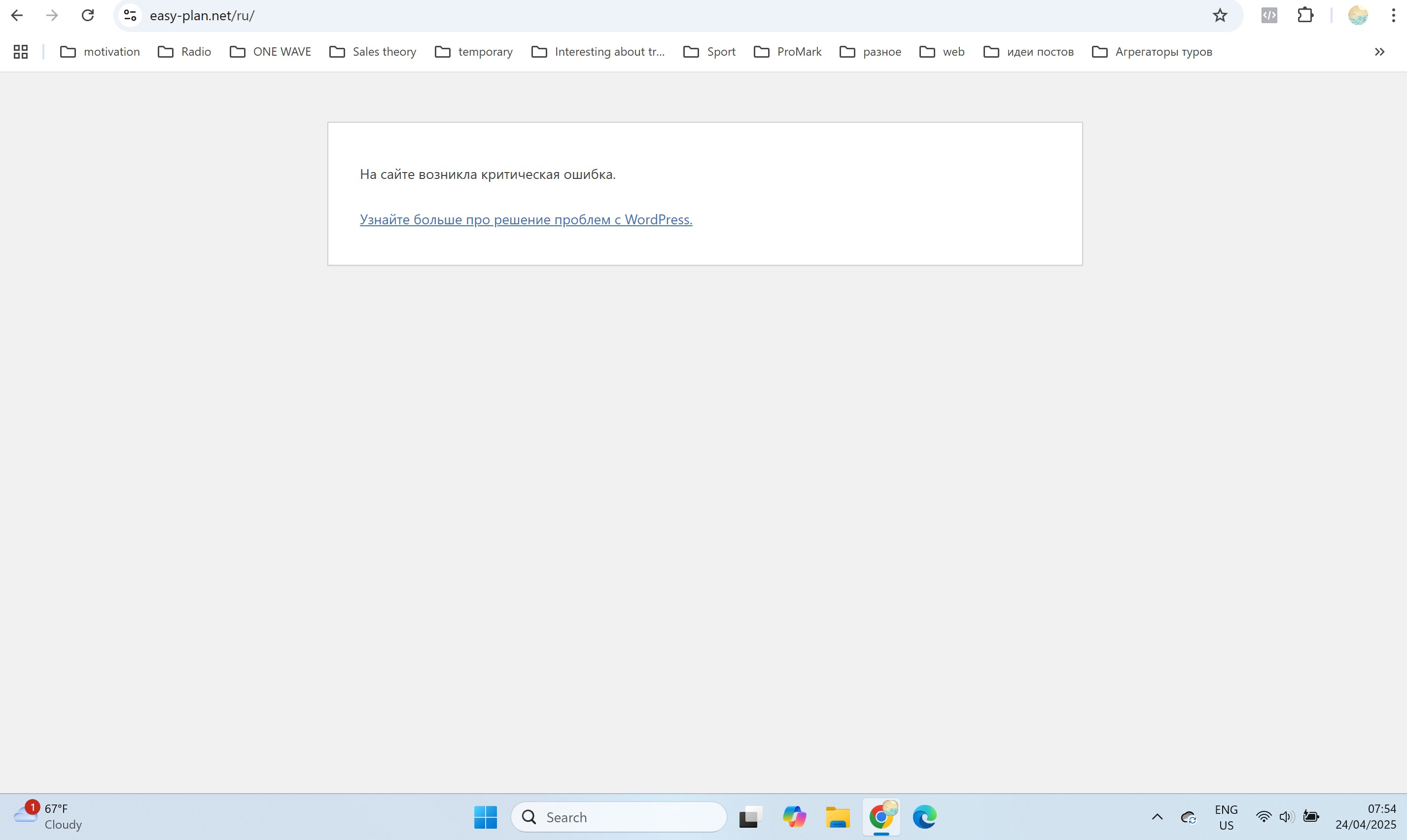Open the temporary bookmarks folder
The width and height of the screenshot is (1407, 840).
(x=474, y=51)
